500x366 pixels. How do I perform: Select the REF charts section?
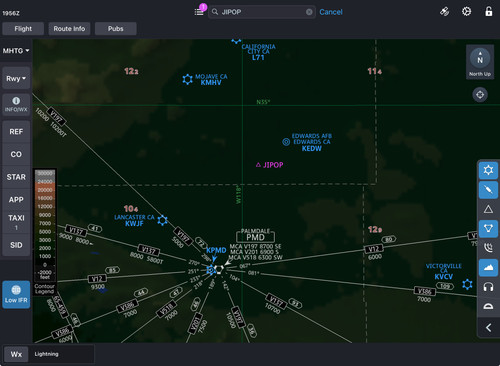point(16,132)
